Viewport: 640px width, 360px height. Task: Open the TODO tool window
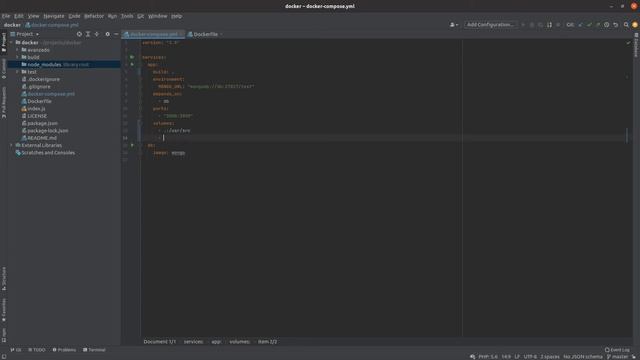37,350
